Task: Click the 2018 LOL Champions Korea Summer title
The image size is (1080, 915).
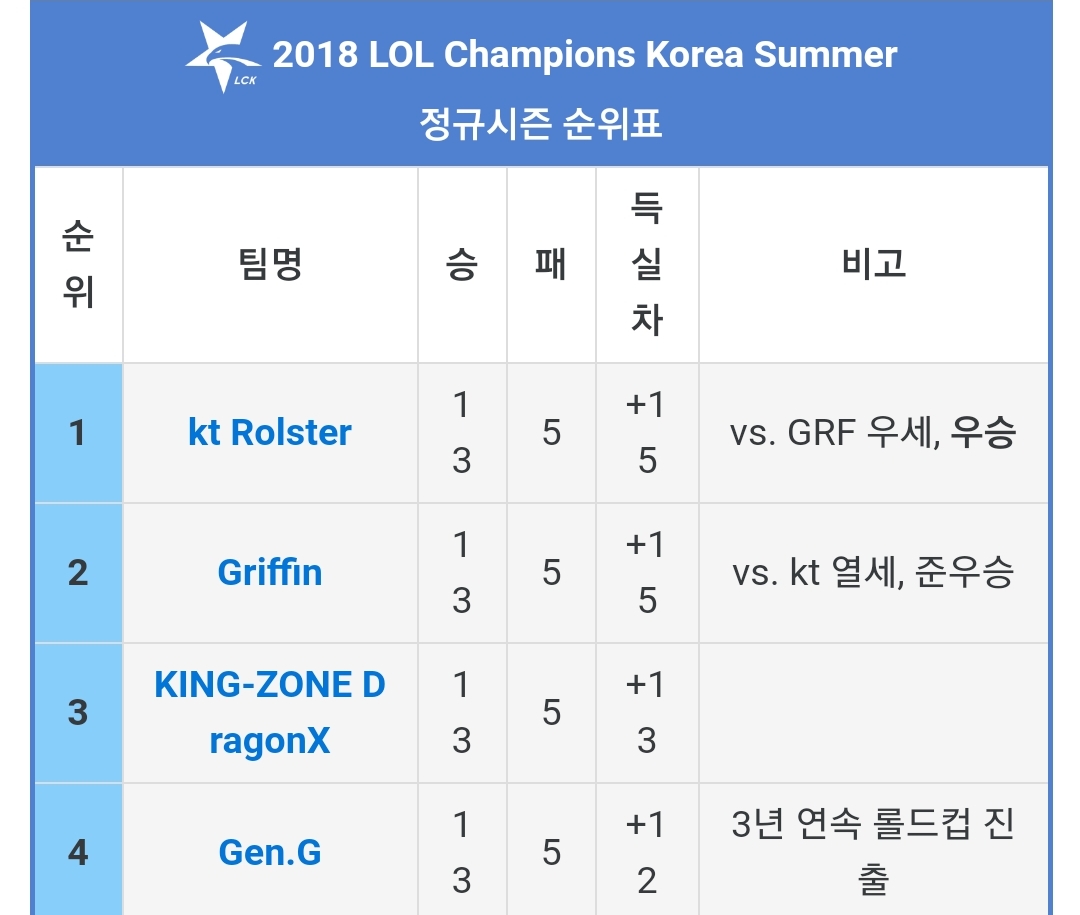Action: pos(585,54)
